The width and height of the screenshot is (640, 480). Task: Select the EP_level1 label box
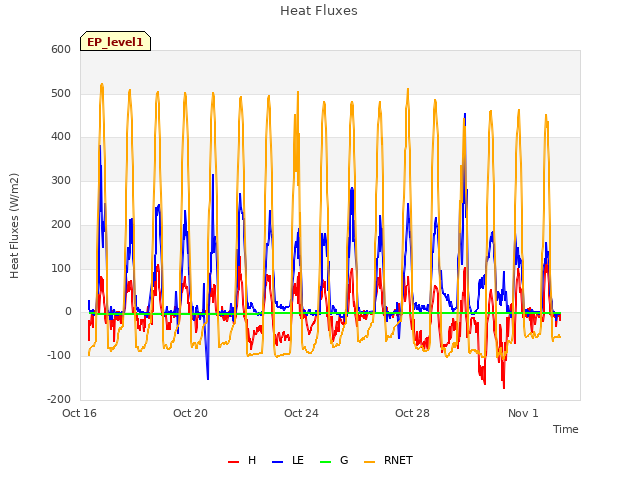click(116, 41)
